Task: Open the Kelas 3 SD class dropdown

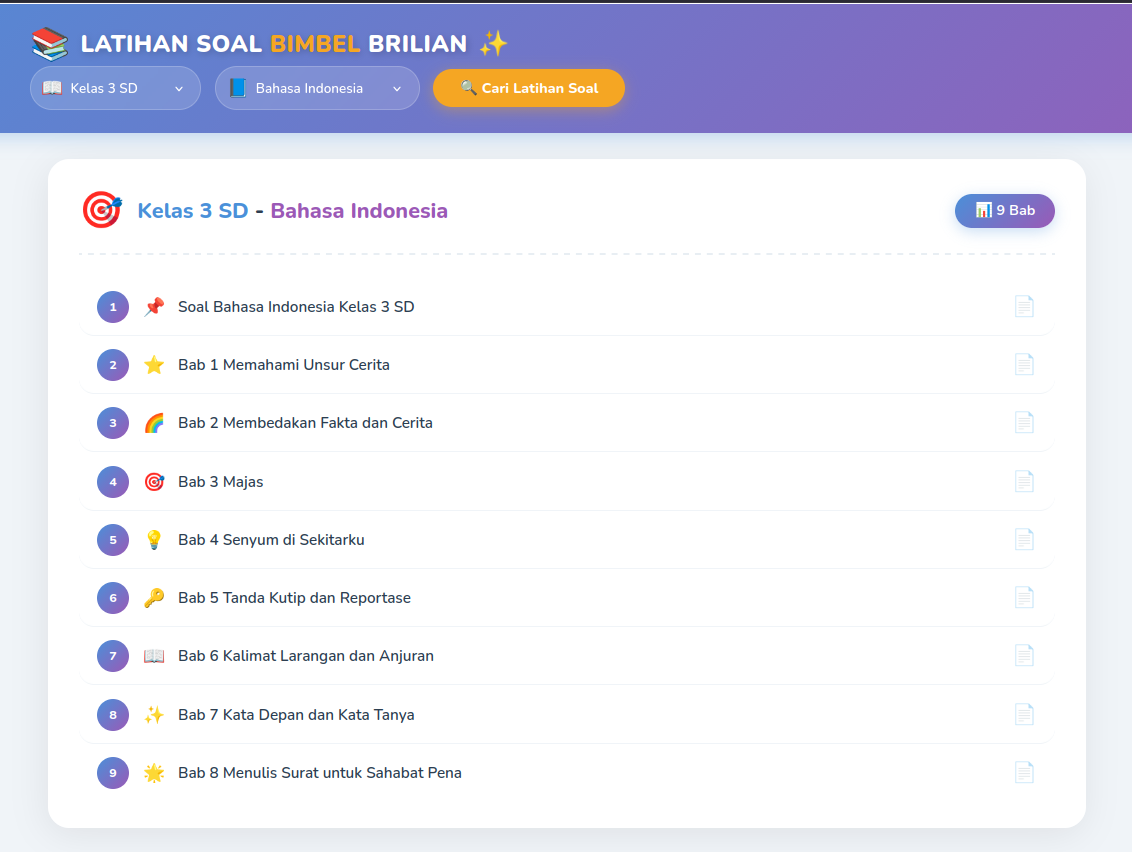Action: 115,88
